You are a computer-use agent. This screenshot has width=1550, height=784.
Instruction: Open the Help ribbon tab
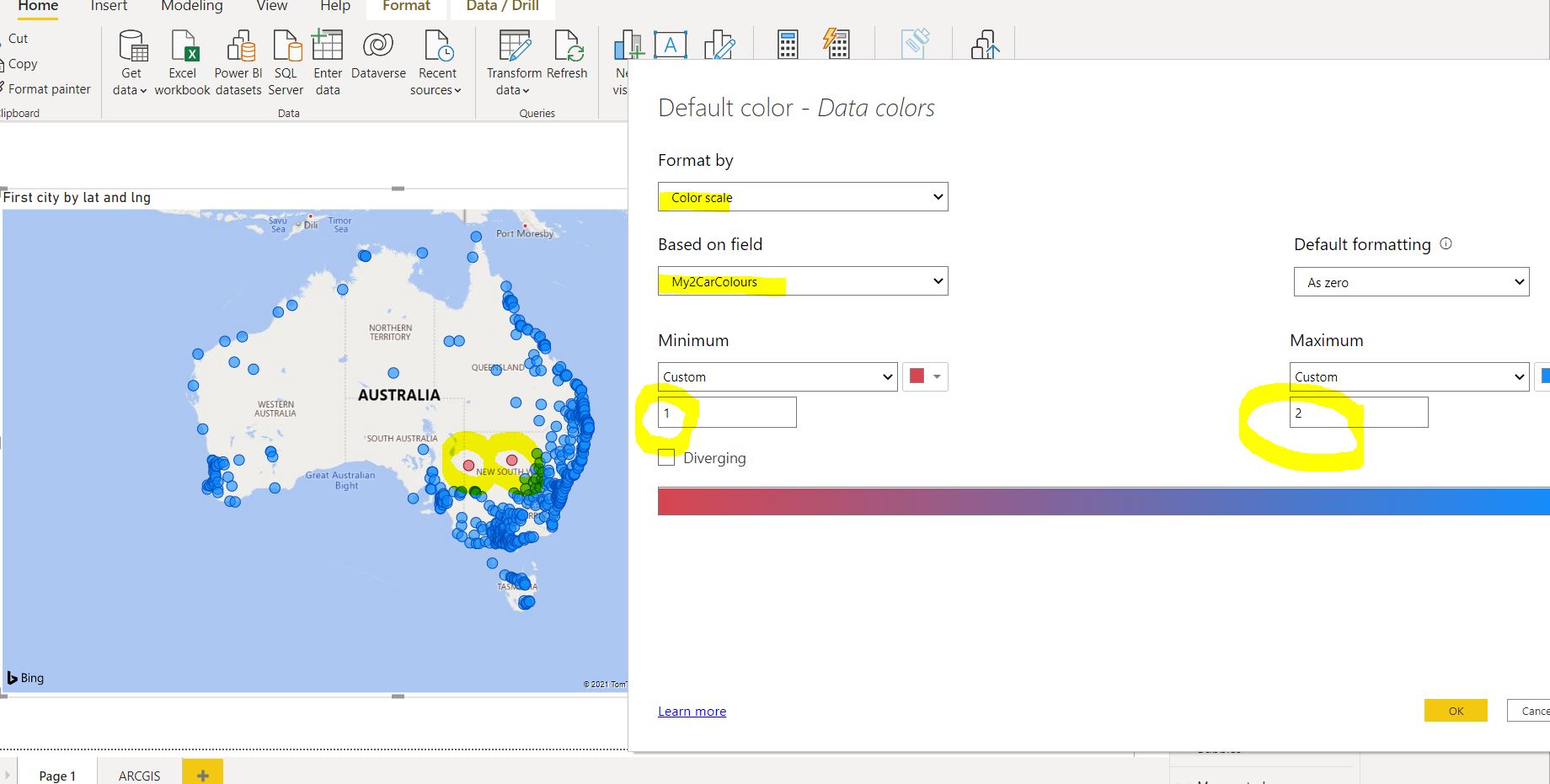[334, 7]
